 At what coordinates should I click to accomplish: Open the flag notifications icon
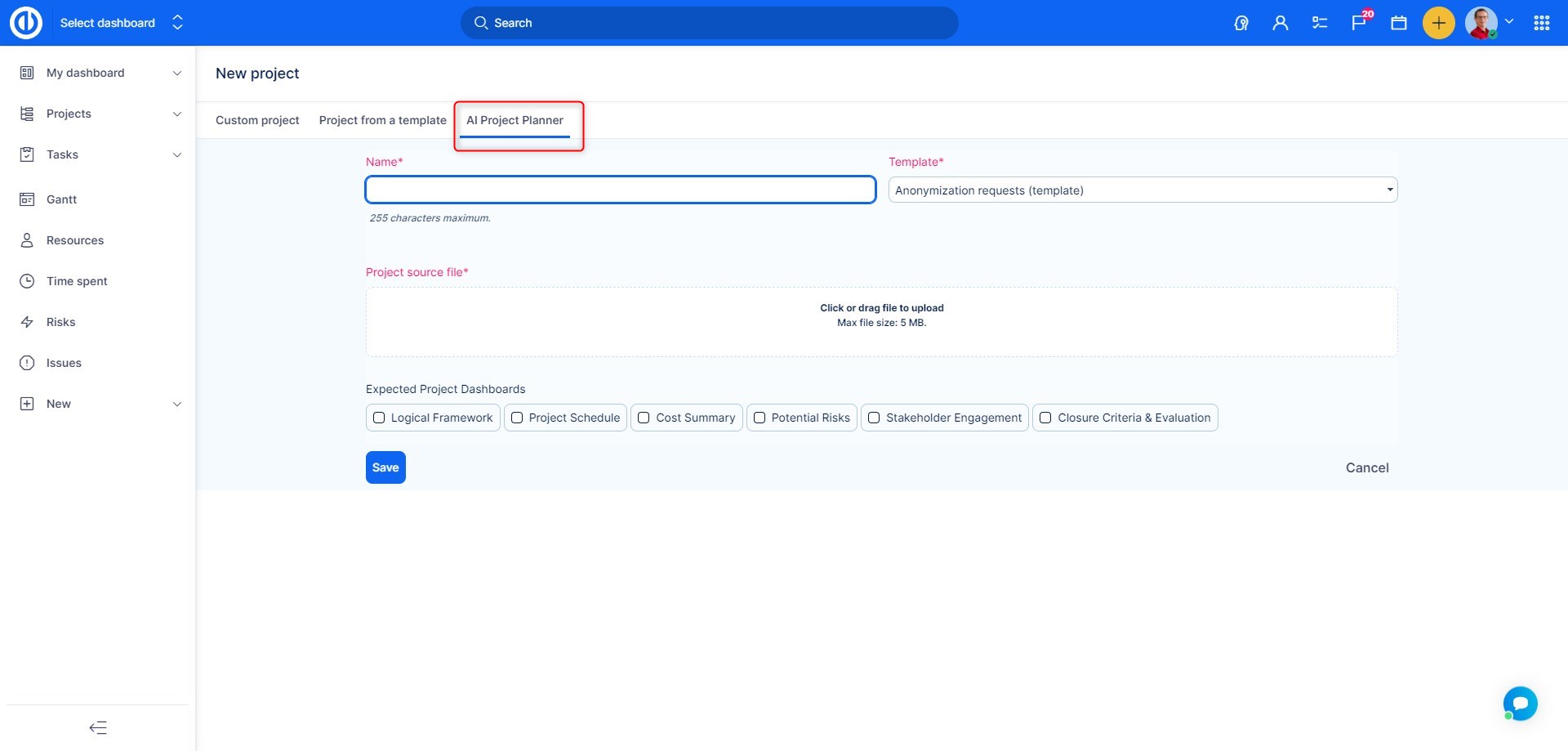point(1359,23)
